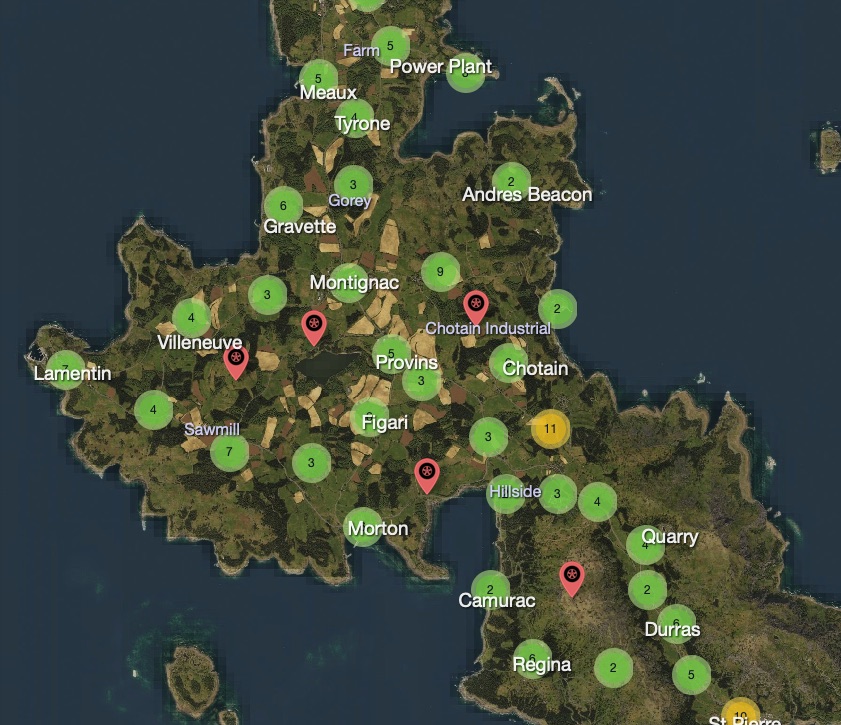Select the green 2 cluster at Camurac
The image size is (841, 725).
pos(490,589)
